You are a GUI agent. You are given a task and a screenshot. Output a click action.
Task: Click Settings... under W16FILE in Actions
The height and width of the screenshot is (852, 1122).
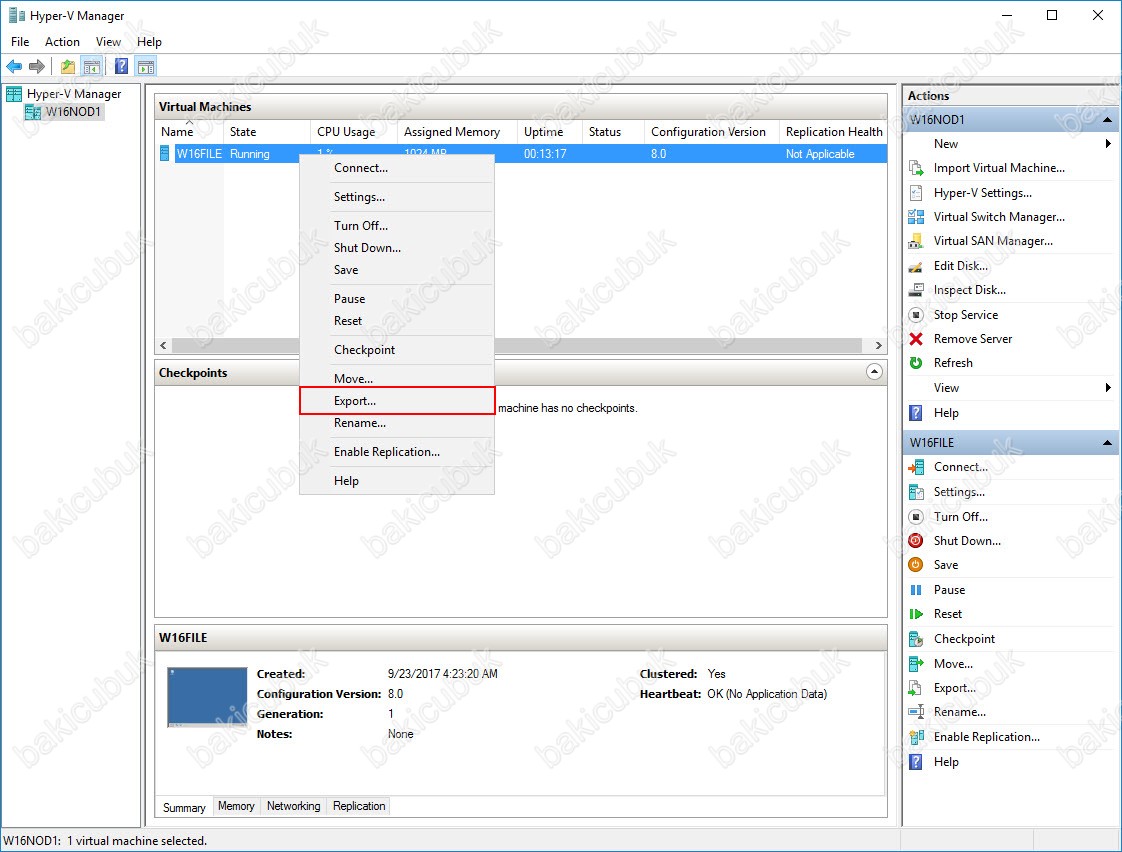coord(959,492)
